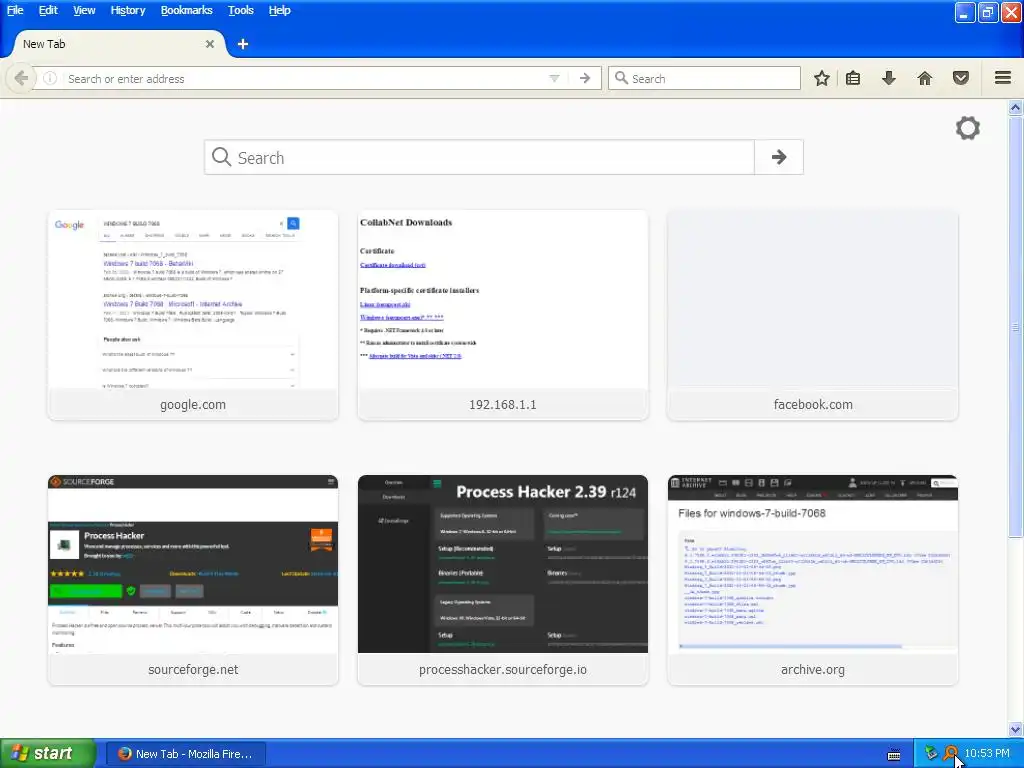Restore down the Firefox window
The image size is (1024, 768).
coord(988,12)
